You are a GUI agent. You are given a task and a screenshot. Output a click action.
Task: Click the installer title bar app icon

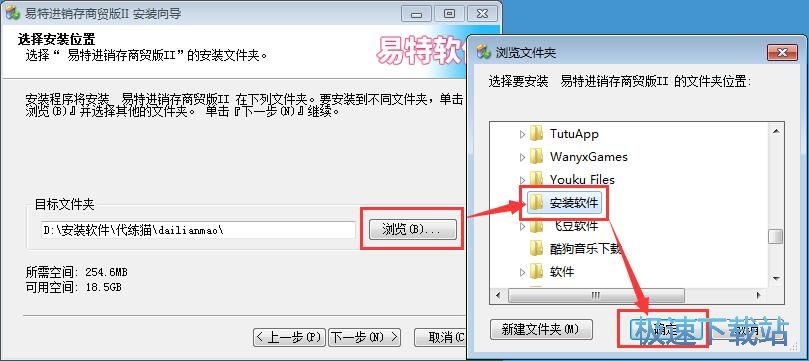click(x=12, y=13)
